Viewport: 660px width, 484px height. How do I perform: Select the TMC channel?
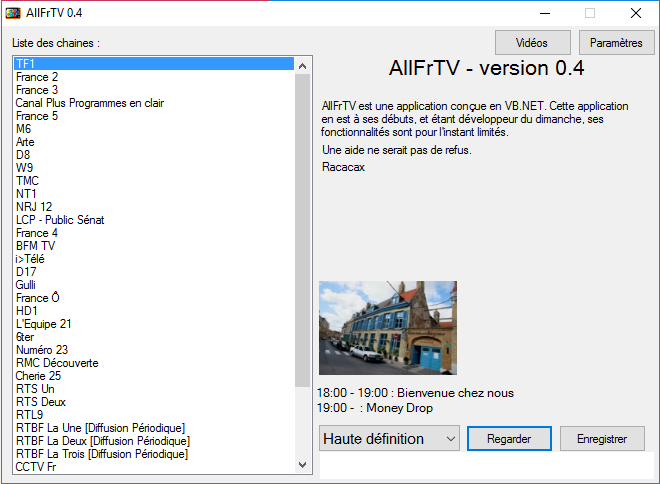pyautogui.click(x=154, y=181)
